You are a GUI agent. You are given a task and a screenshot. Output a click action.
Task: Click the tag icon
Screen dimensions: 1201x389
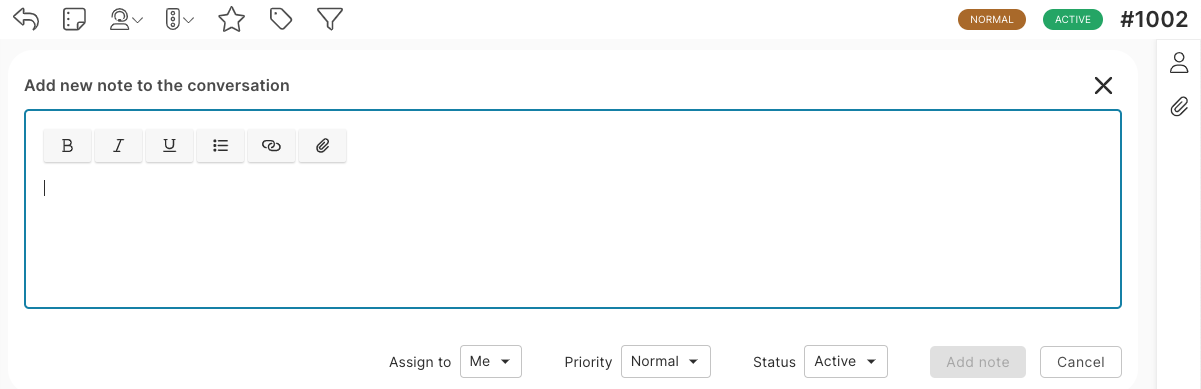[x=281, y=19]
